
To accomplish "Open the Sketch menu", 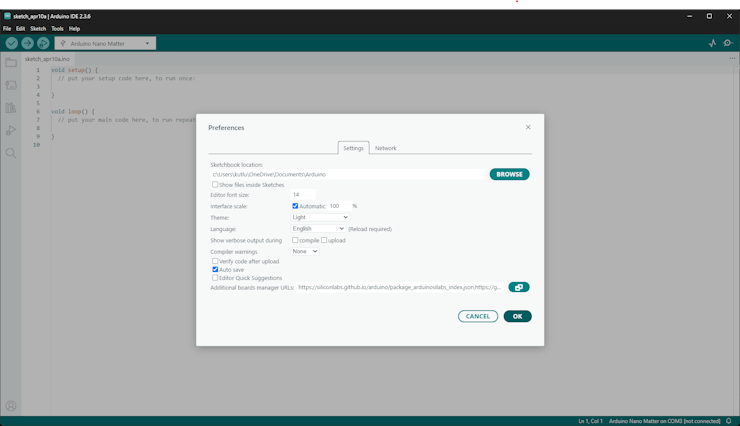I will pos(38,29).
